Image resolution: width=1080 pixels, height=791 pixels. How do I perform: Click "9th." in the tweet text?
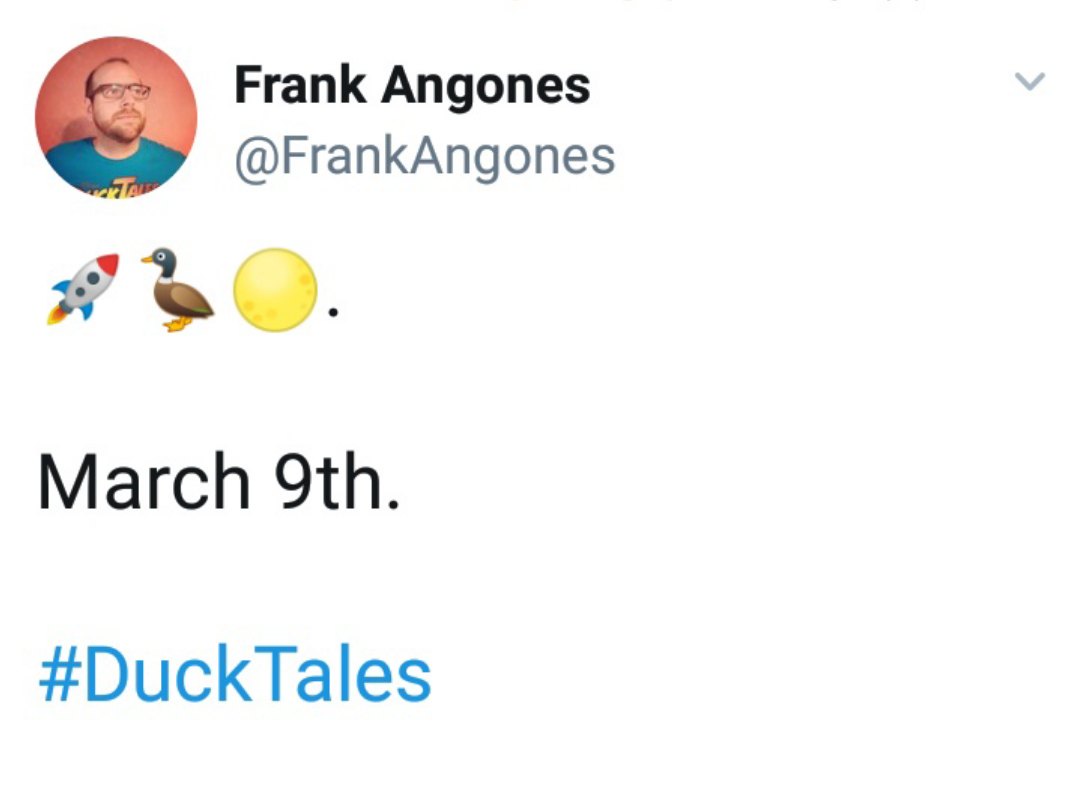pos(336,481)
